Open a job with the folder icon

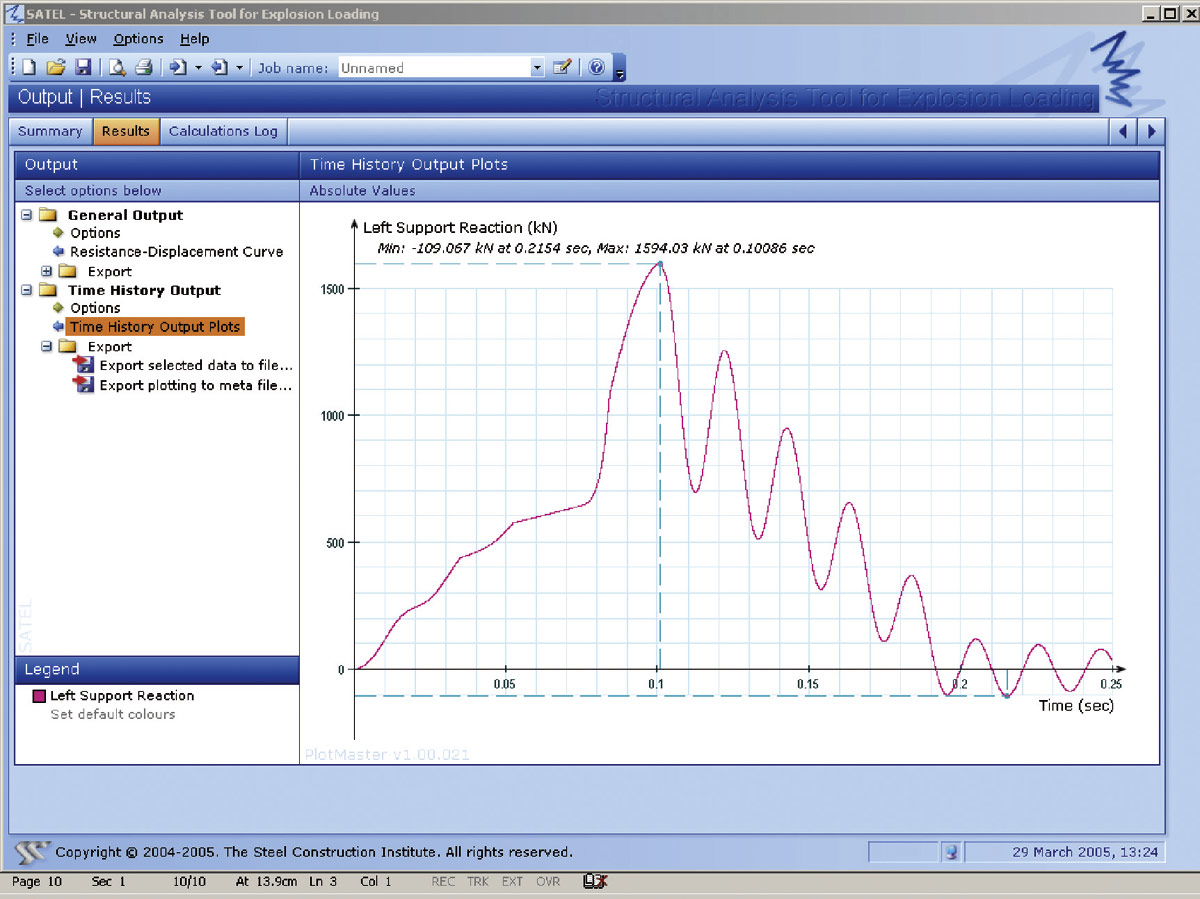pos(56,68)
